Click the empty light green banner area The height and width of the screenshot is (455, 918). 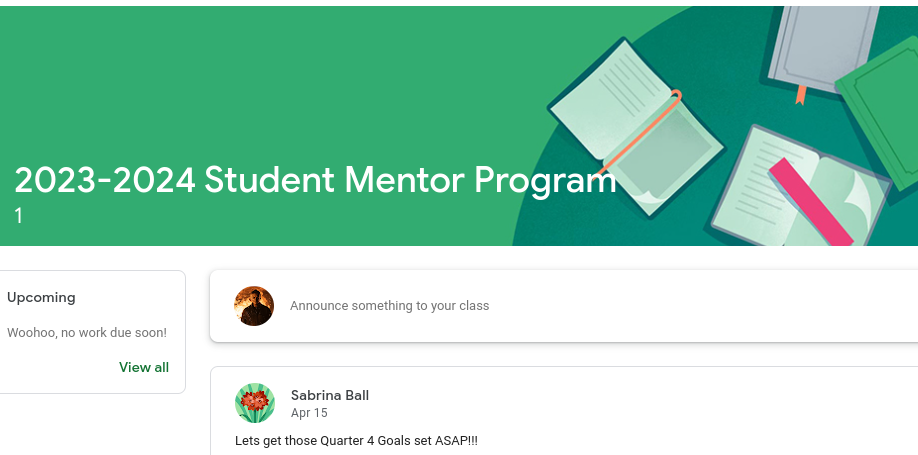tap(250, 80)
